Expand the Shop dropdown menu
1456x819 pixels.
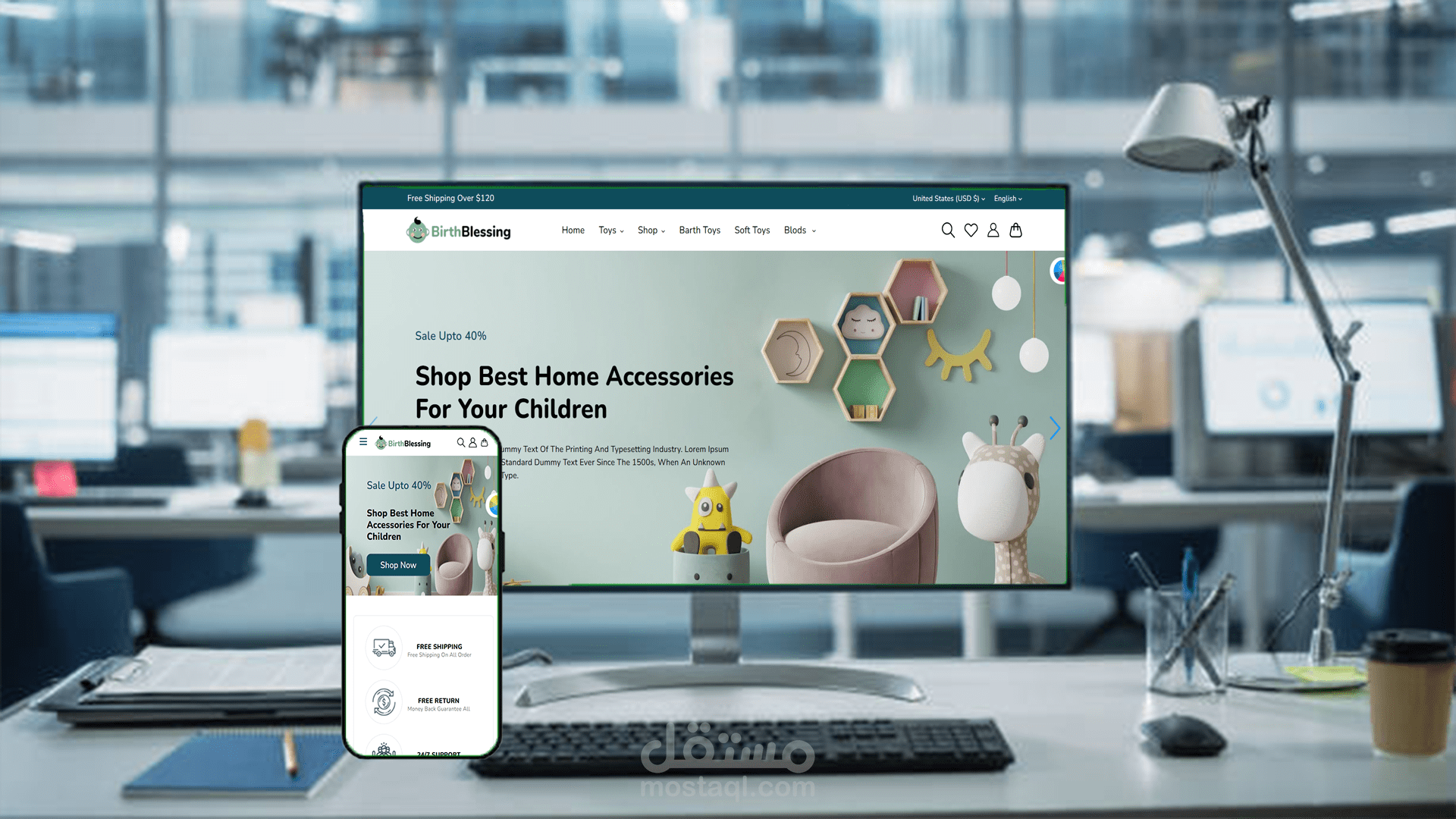pyautogui.click(x=649, y=230)
